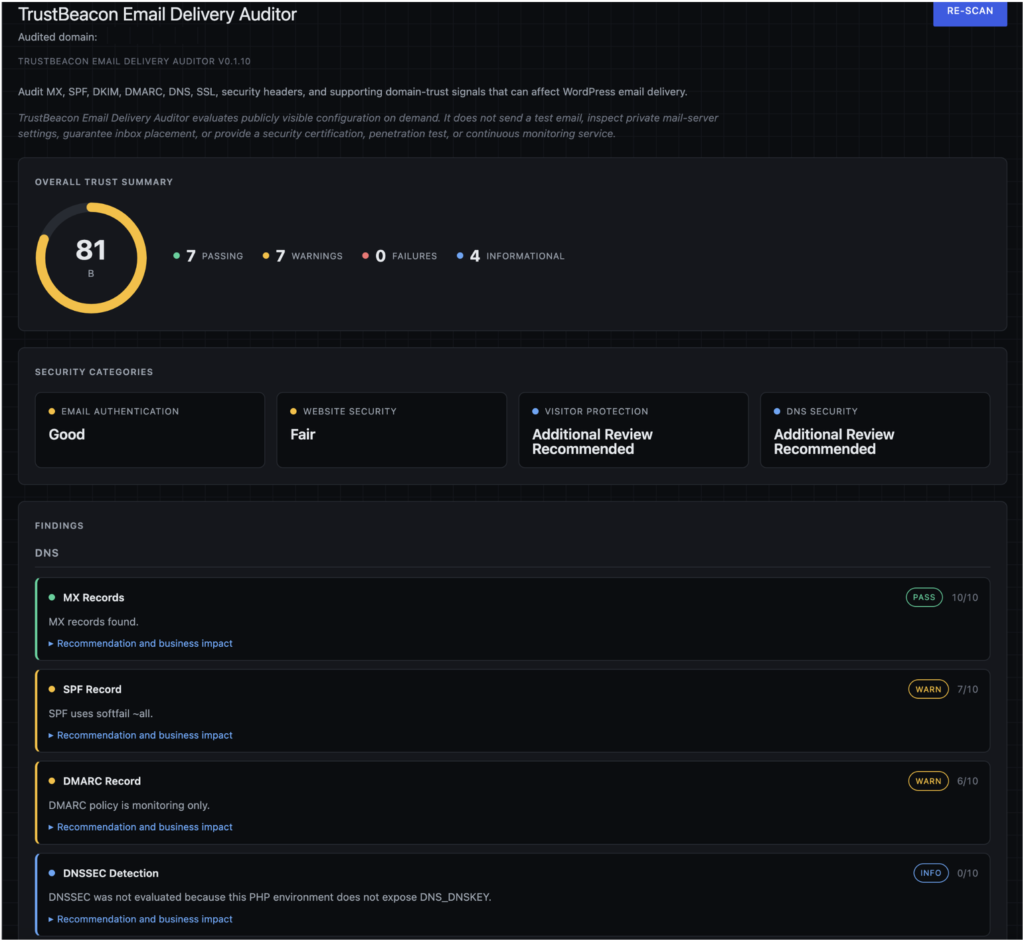Expand MX Records recommendation and business impact

click(x=140, y=643)
